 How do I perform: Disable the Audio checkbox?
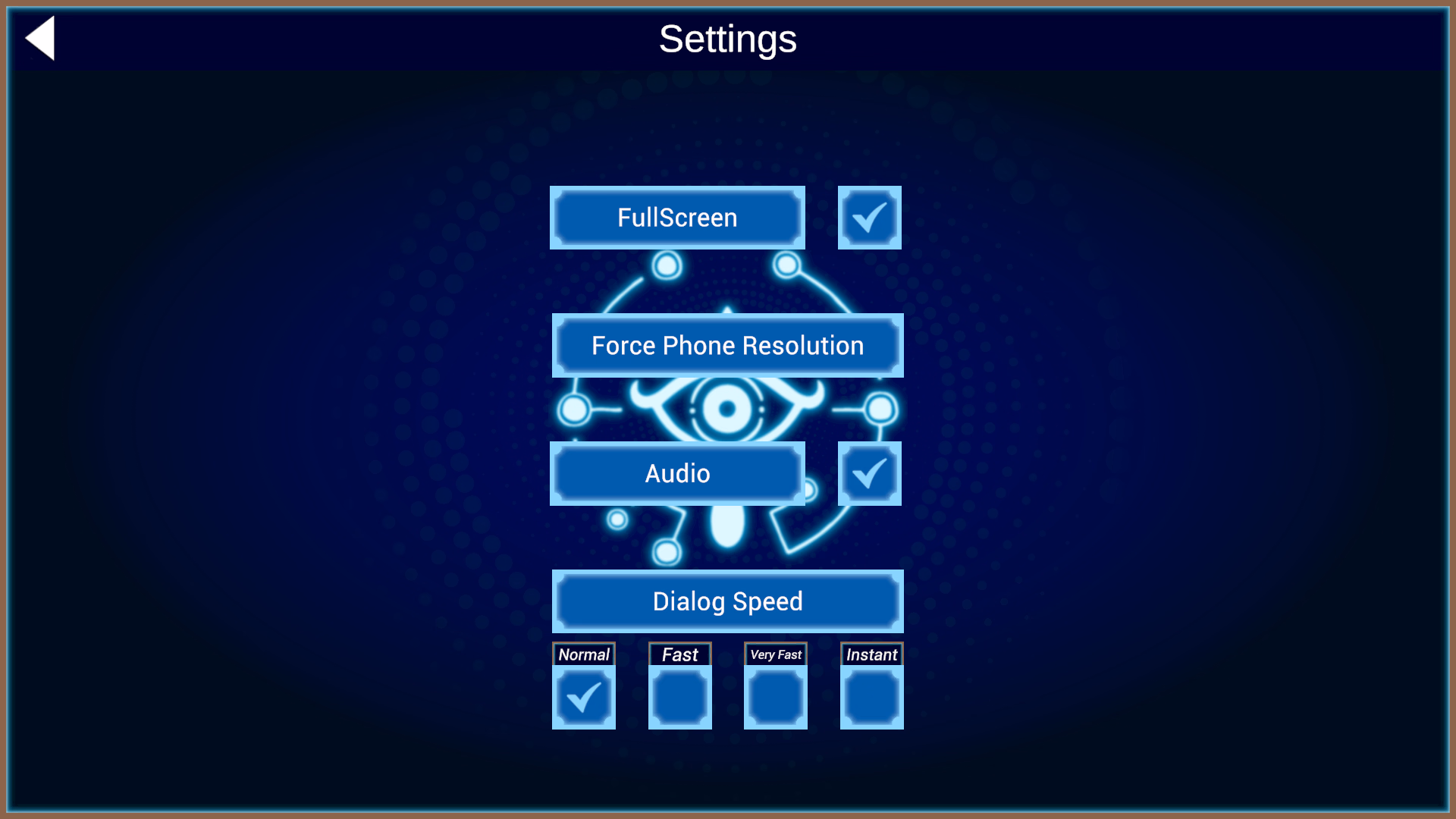pos(869,473)
